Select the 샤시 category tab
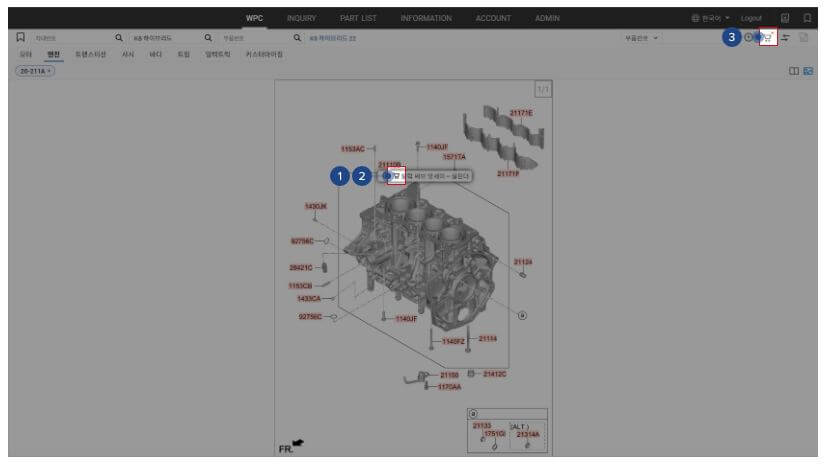 128,54
